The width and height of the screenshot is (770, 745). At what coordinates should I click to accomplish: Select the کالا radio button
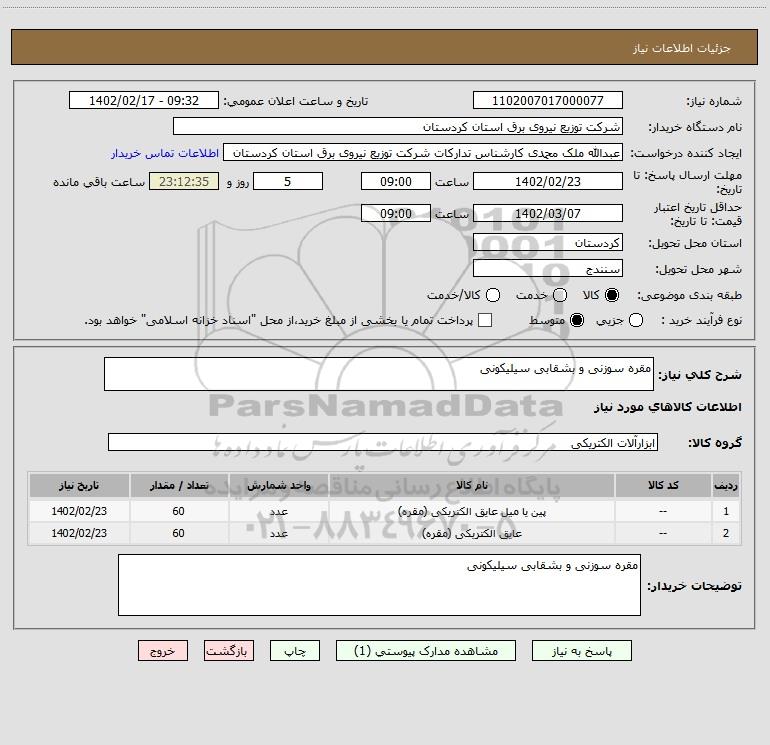pyautogui.click(x=612, y=295)
